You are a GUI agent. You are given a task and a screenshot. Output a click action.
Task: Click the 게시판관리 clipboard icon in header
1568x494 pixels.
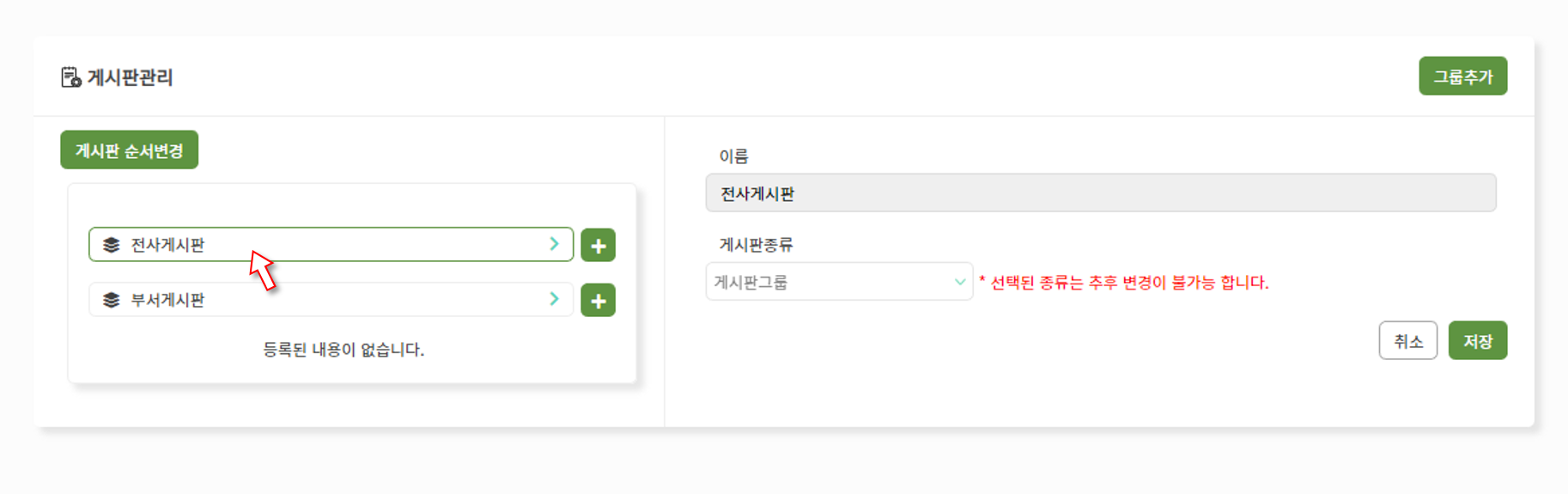[71, 77]
